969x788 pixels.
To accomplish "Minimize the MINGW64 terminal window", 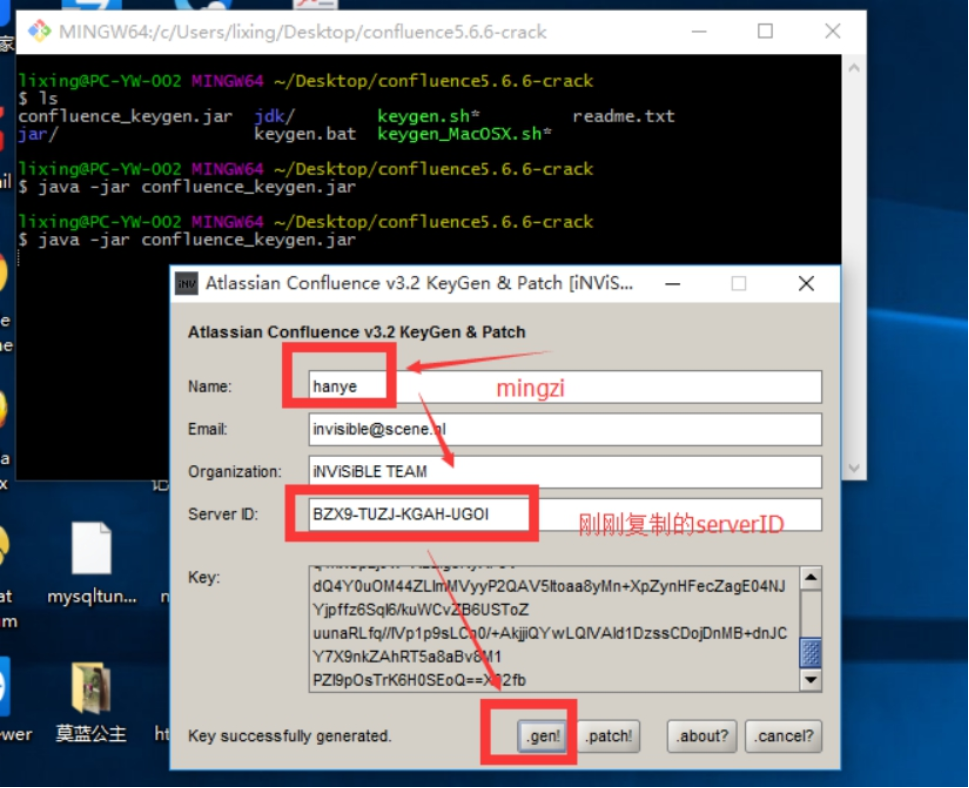I will (699, 31).
